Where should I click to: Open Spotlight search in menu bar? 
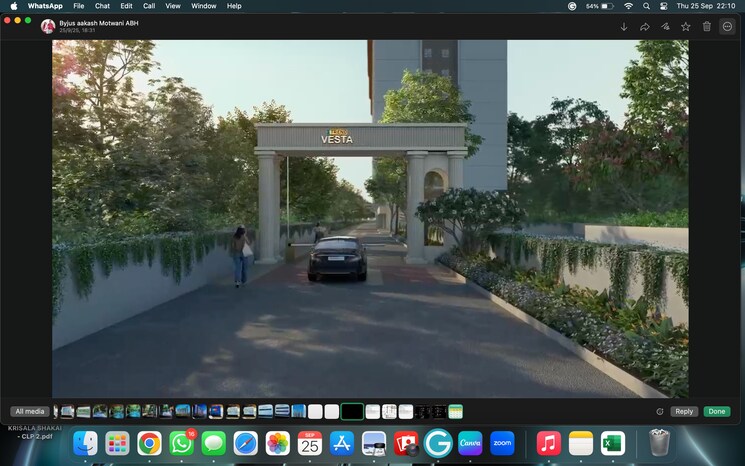(646, 6)
